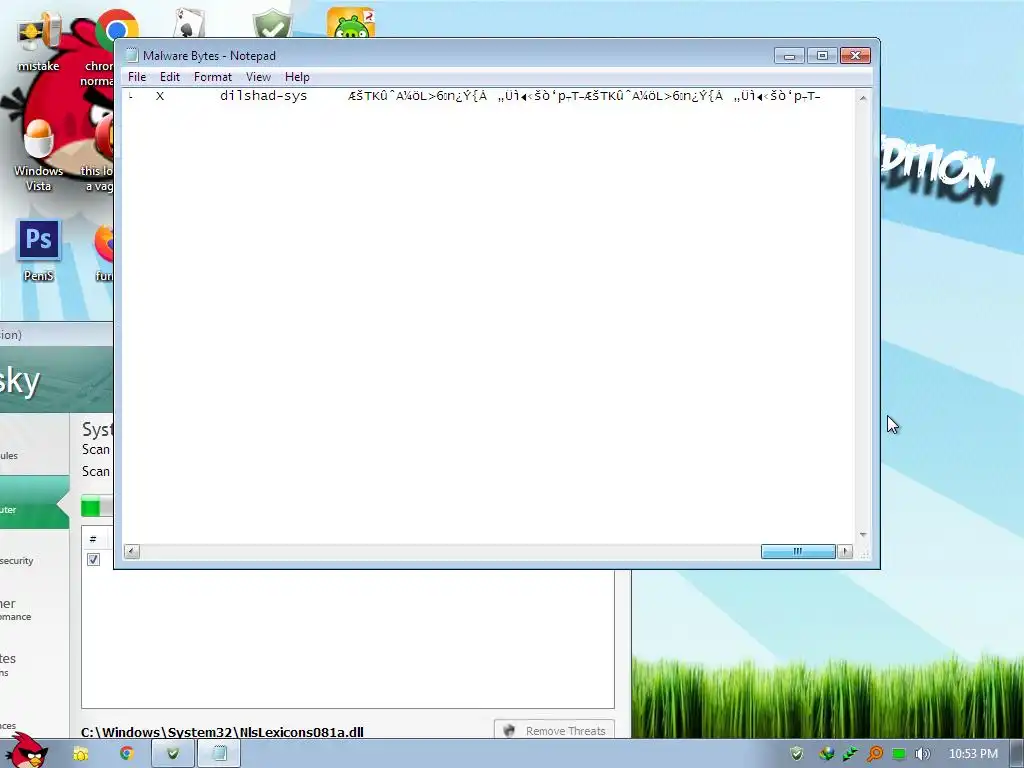
Task: Close the Malware Bytes Notepad window
Action: (x=856, y=56)
